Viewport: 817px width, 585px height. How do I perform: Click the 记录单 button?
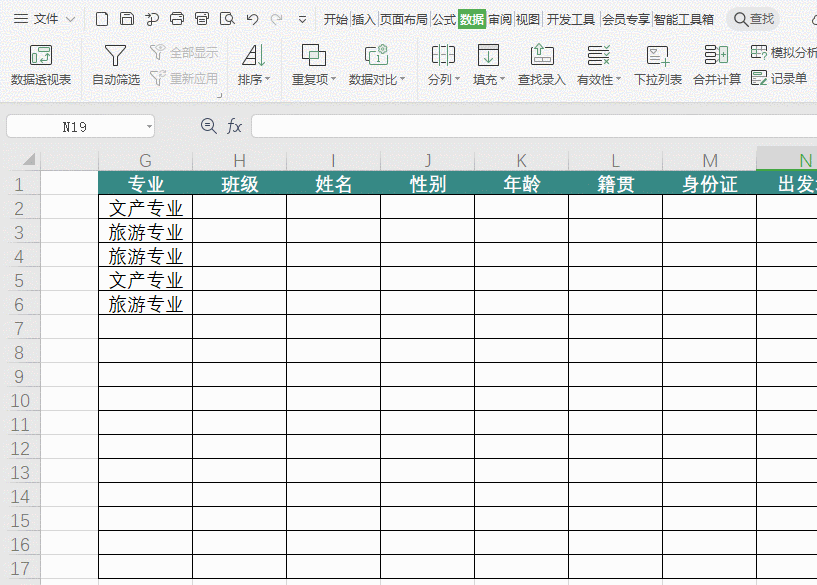click(x=779, y=78)
